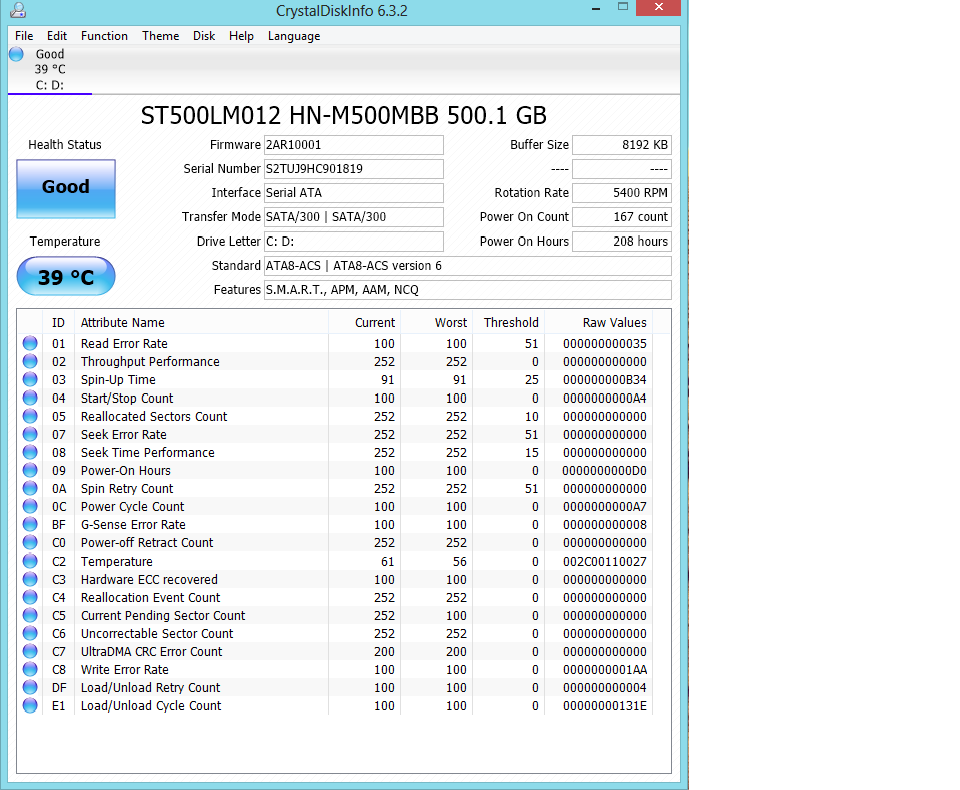960x790 pixels.
Task: Open the Disk menu
Action: pyautogui.click(x=204, y=36)
